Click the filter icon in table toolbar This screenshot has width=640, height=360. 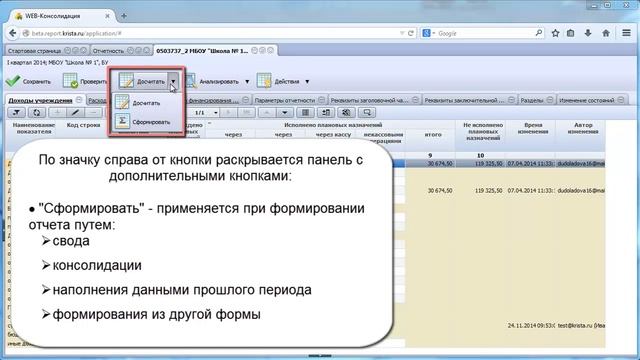click(x=16, y=112)
